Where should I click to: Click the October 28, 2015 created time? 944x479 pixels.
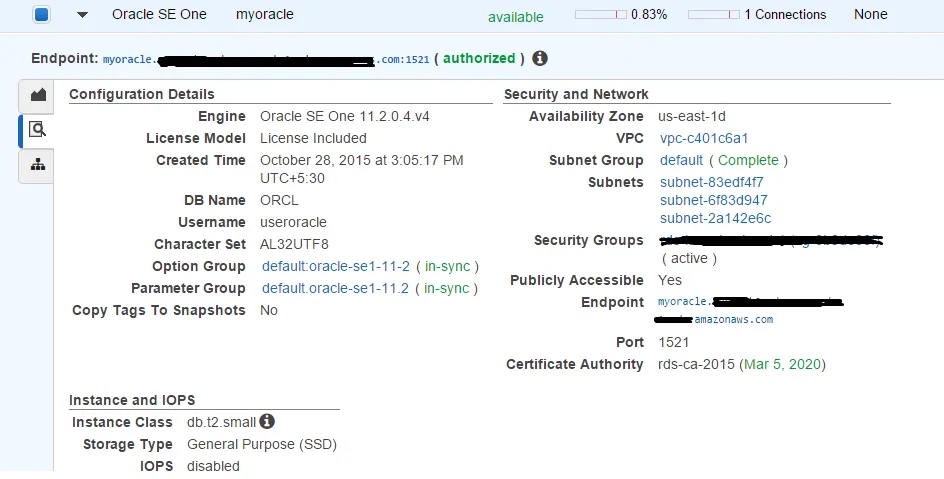pos(362,169)
